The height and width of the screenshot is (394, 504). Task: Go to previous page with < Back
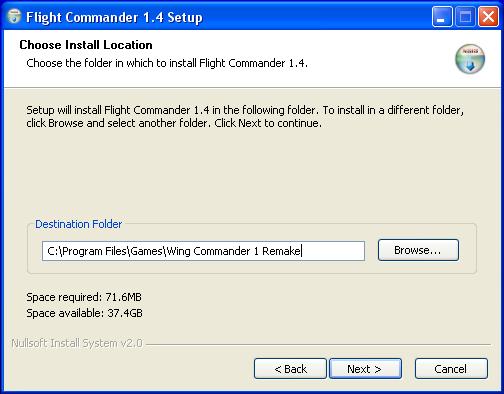pyautogui.click(x=290, y=369)
